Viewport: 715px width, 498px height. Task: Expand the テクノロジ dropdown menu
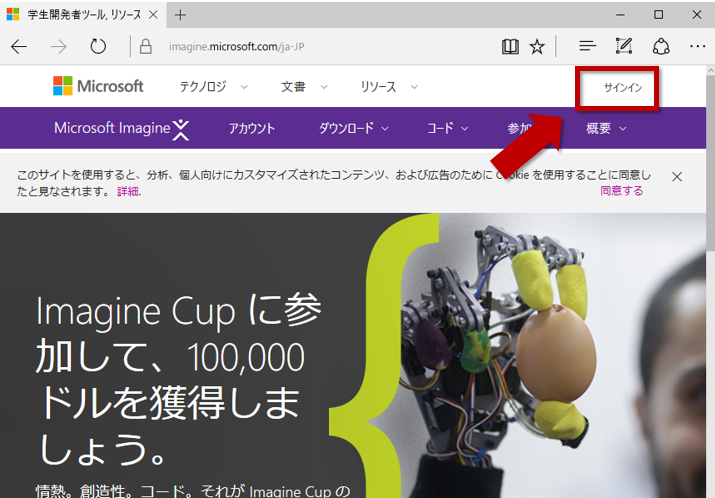click(213, 87)
